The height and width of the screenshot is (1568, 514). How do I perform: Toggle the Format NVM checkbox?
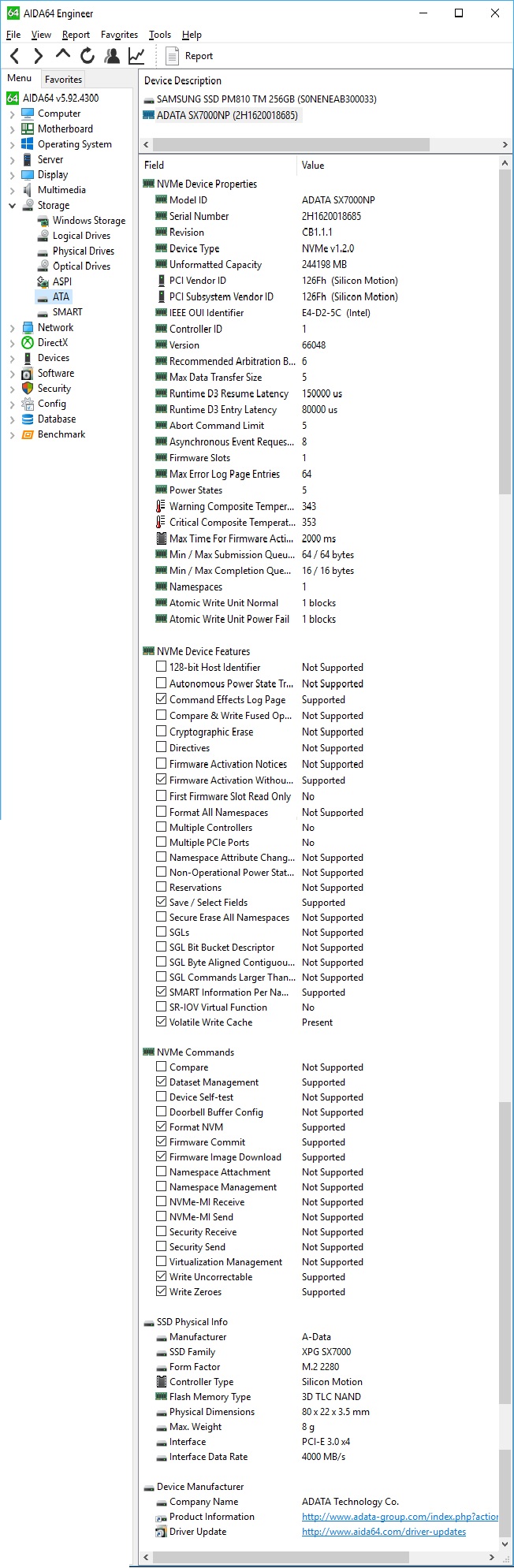[162, 1127]
